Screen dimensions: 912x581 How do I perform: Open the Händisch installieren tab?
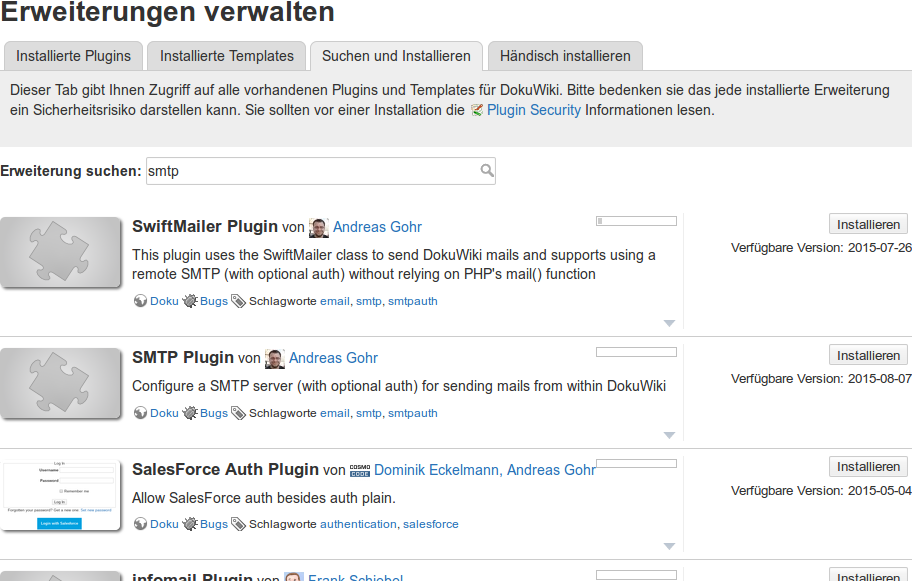[x=565, y=56]
